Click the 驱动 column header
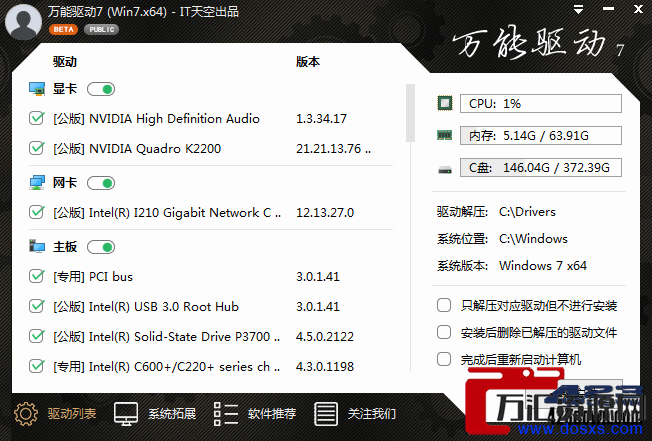Screen dimensions: 652x441 pos(65,62)
